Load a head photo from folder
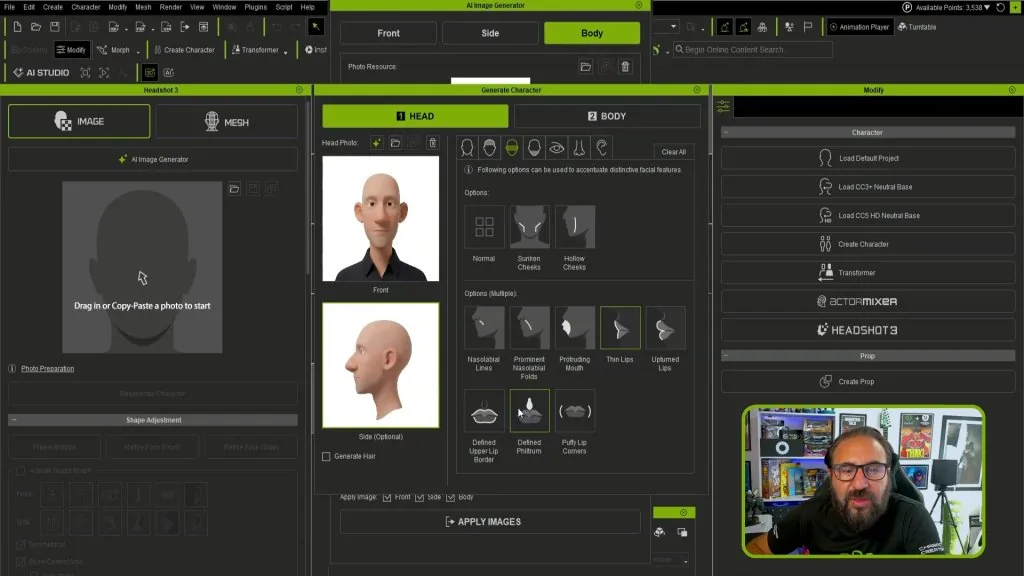The image size is (1024, 576). [395, 143]
